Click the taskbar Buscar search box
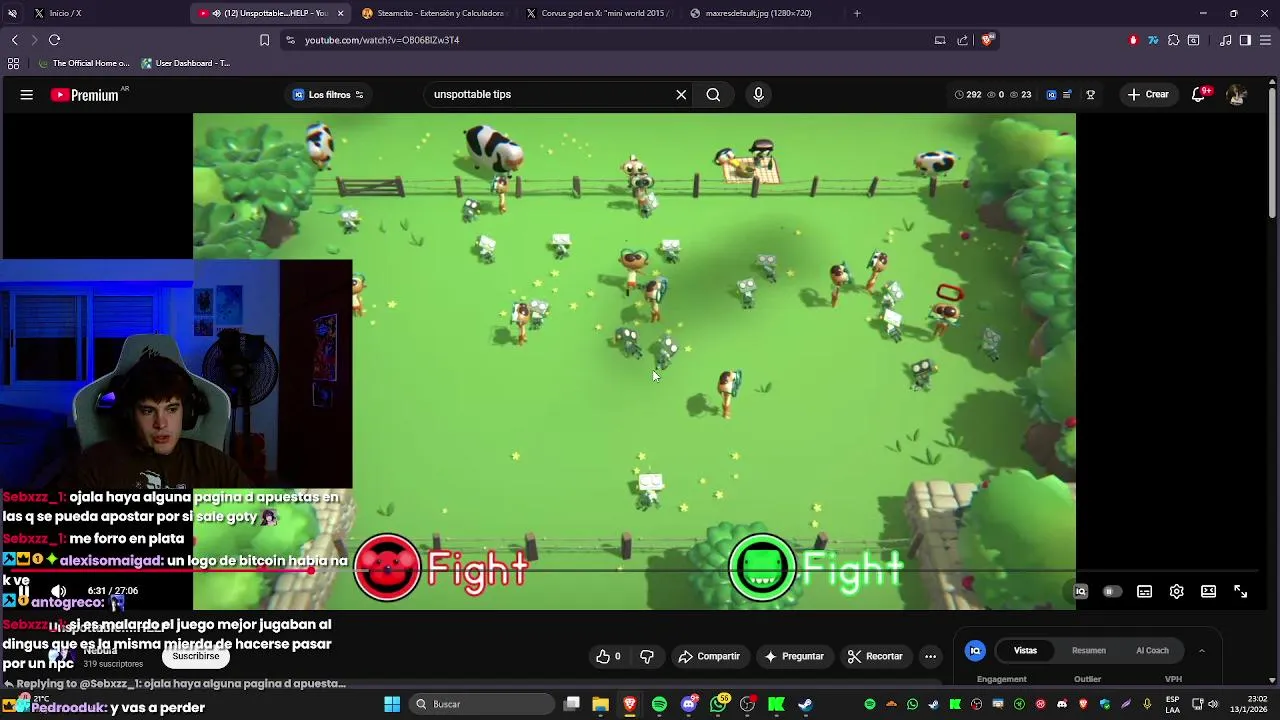Screen dimensions: 1280x720 tap(480, 704)
